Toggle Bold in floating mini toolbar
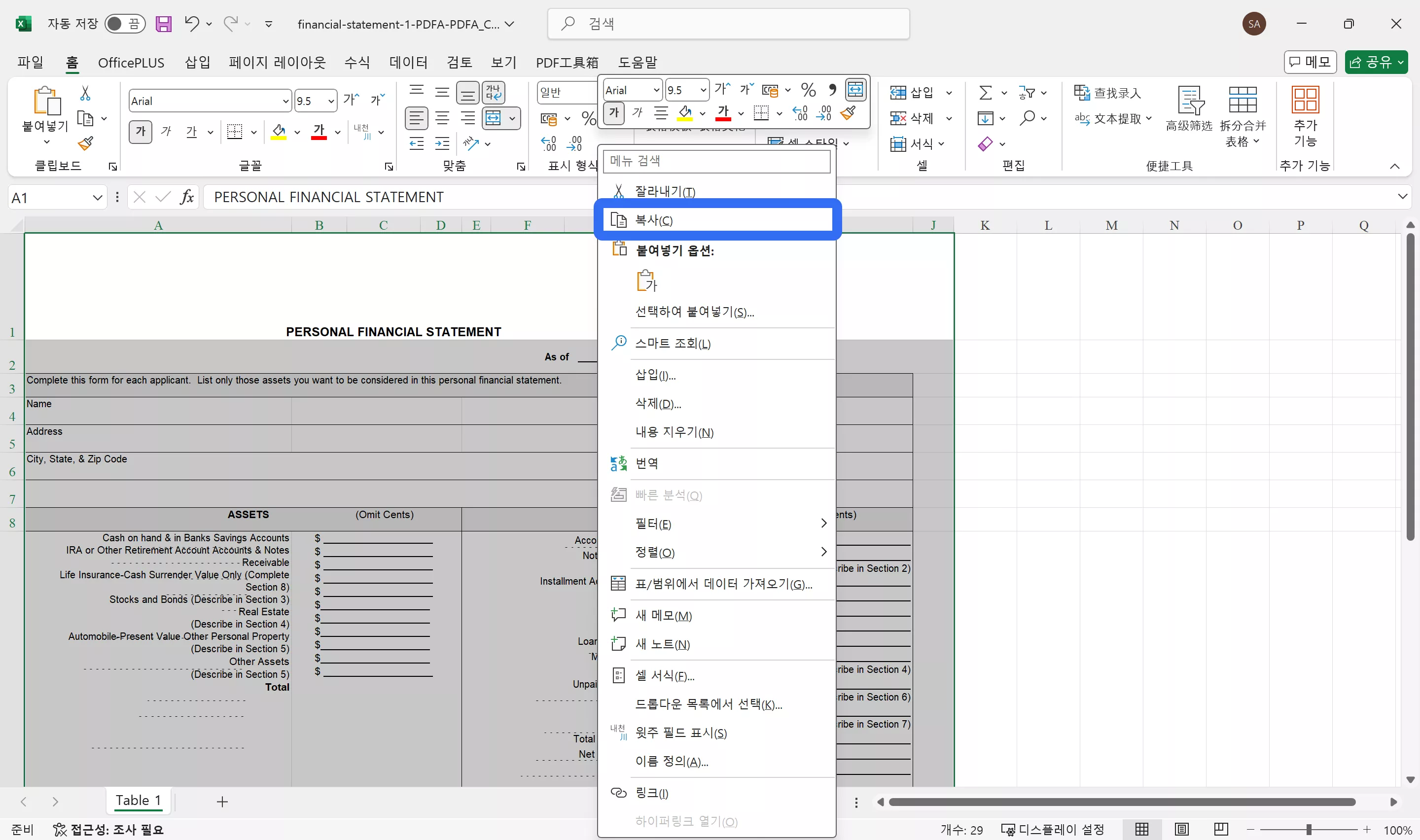This screenshot has height=840, width=1420. [614, 113]
